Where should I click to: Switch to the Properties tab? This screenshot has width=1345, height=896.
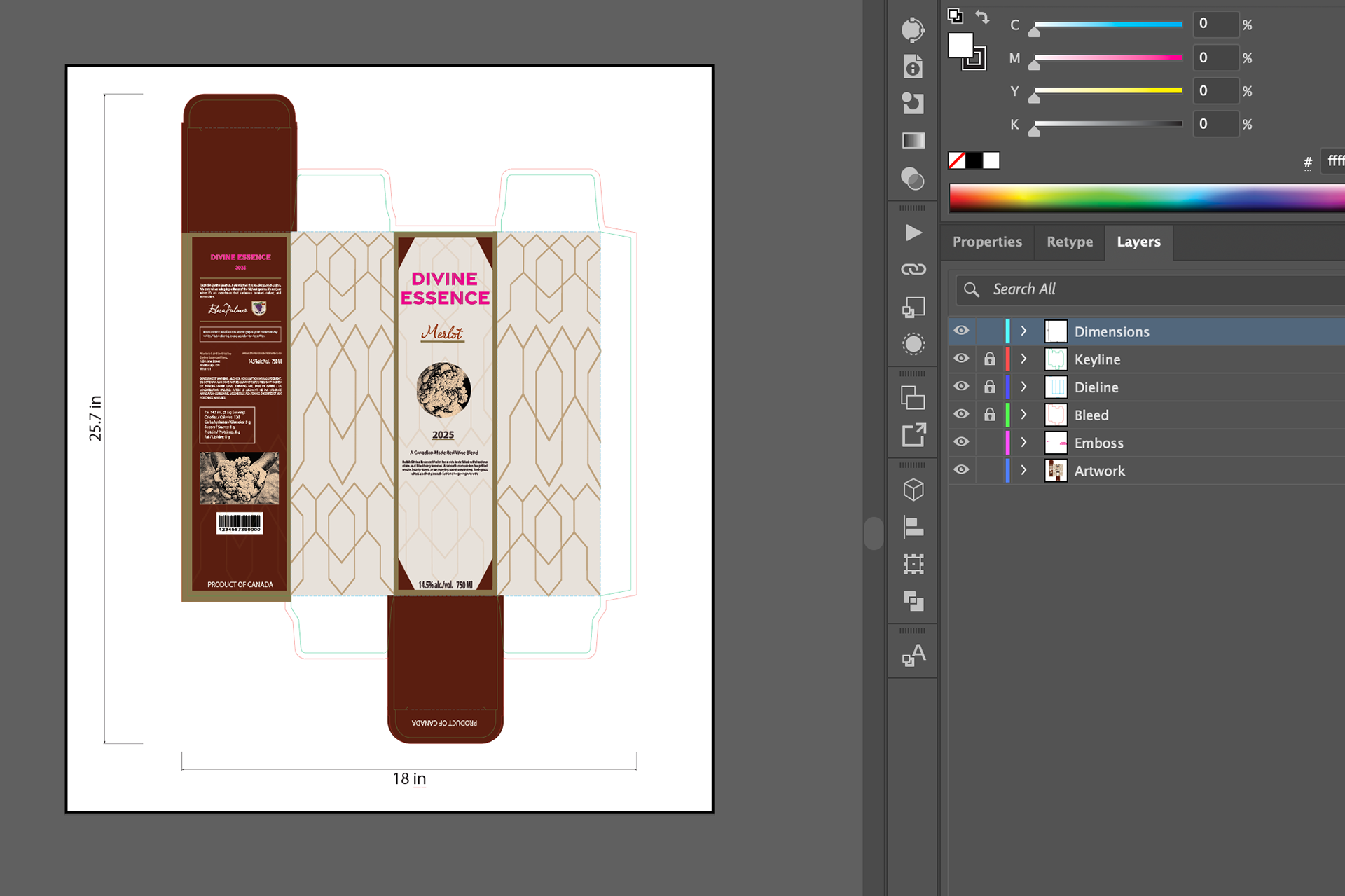point(987,242)
